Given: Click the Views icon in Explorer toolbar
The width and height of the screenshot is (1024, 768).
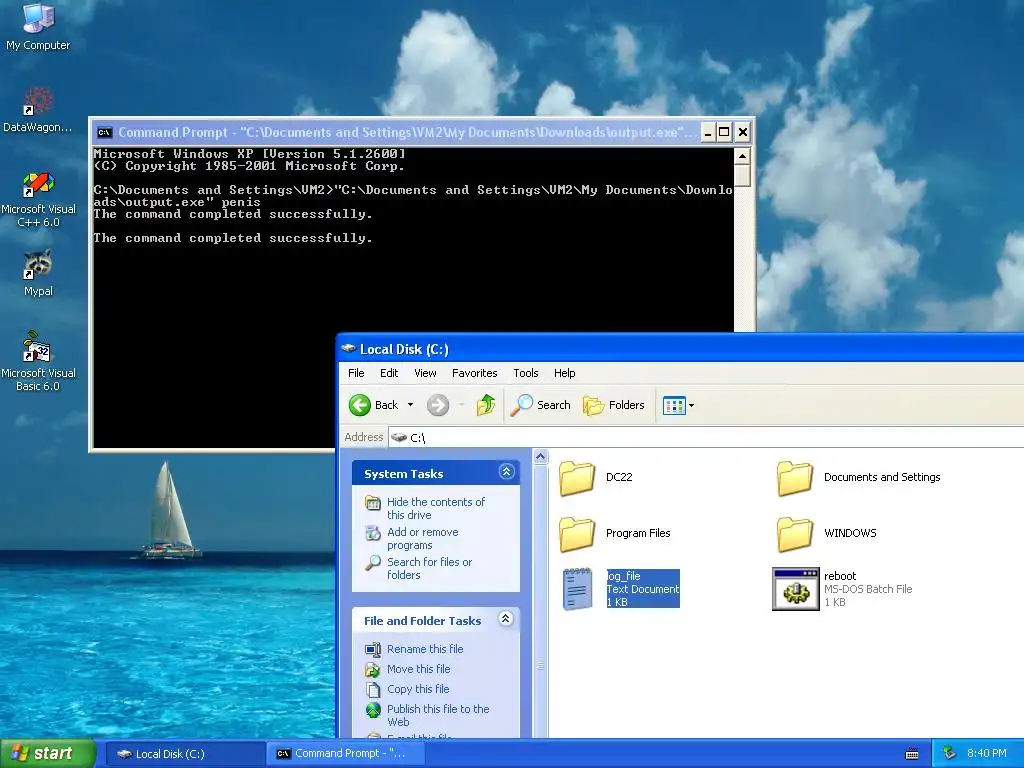Looking at the screenshot, I should click(x=674, y=406).
